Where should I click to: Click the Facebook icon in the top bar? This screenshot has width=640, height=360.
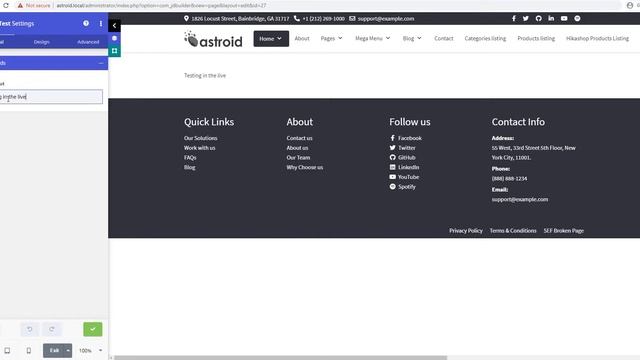[x=514, y=18]
